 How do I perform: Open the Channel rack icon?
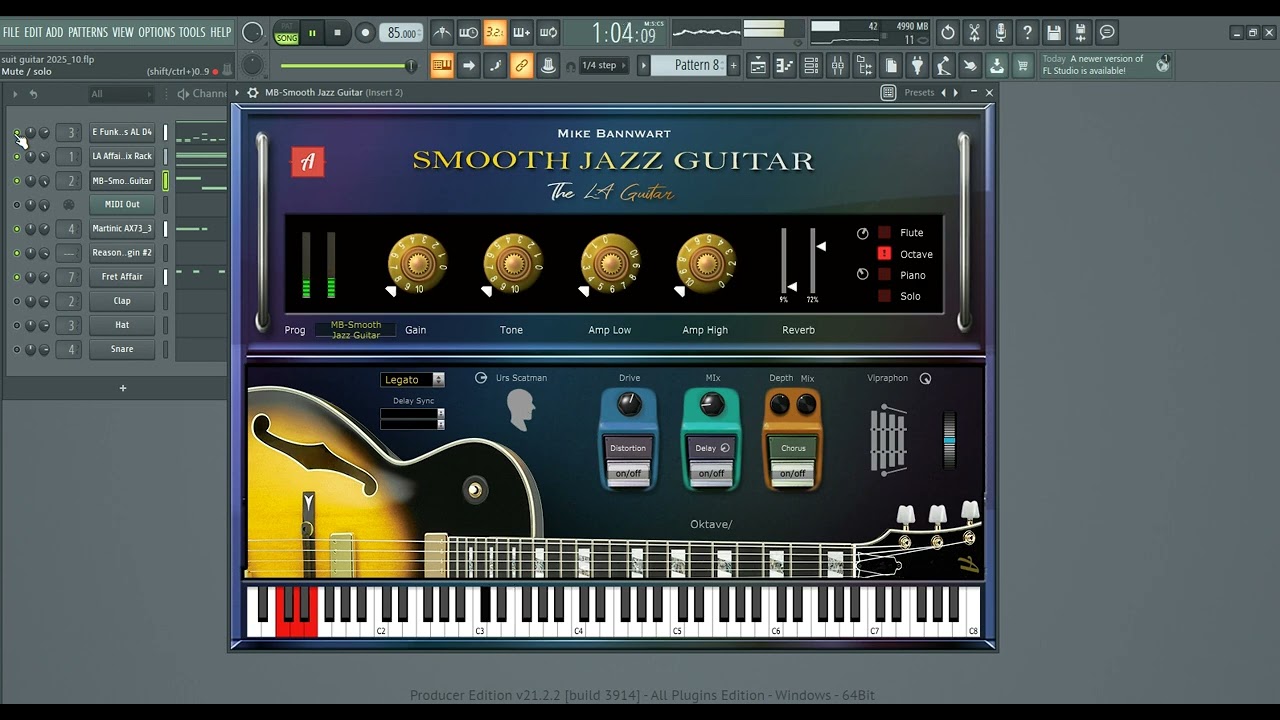click(811, 66)
